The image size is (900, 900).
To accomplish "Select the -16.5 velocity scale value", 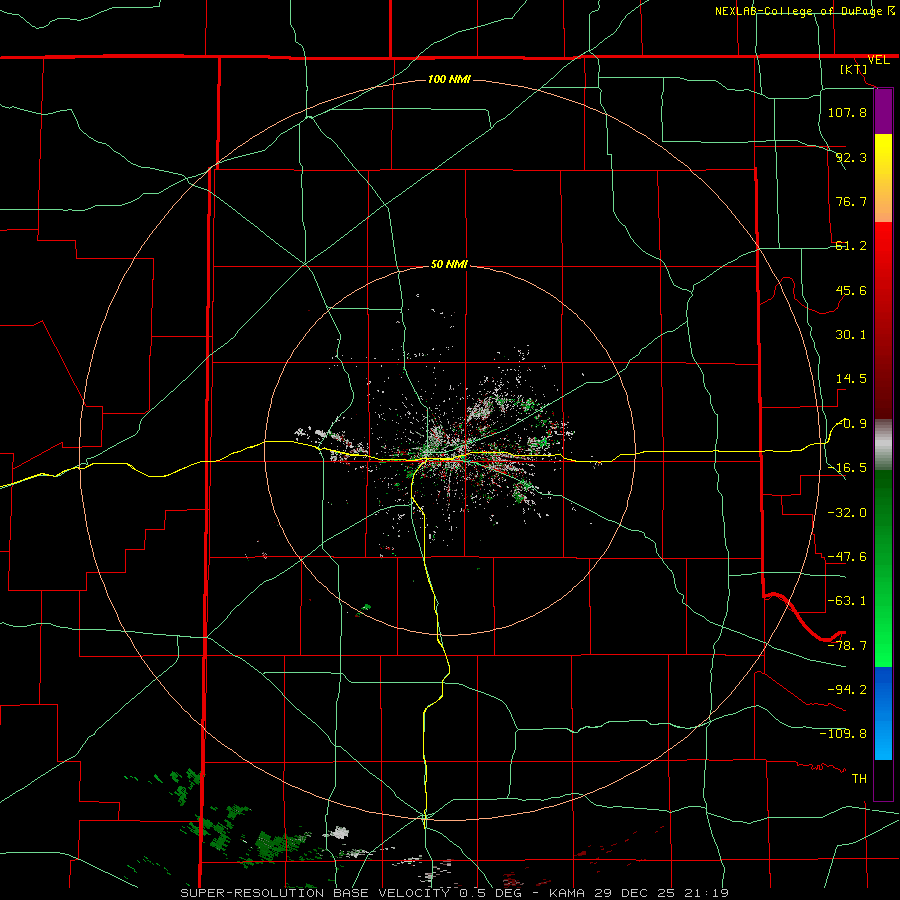I will (x=847, y=468).
